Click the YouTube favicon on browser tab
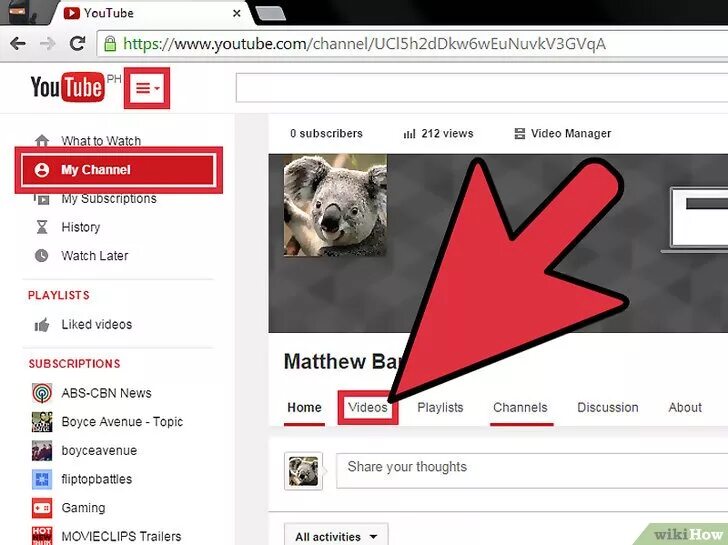This screenshot has width=728, height=545. pos(72,13)
